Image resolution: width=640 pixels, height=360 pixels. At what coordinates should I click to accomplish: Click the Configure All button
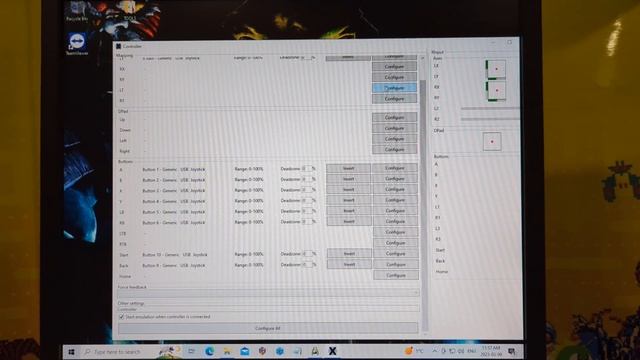268,328
